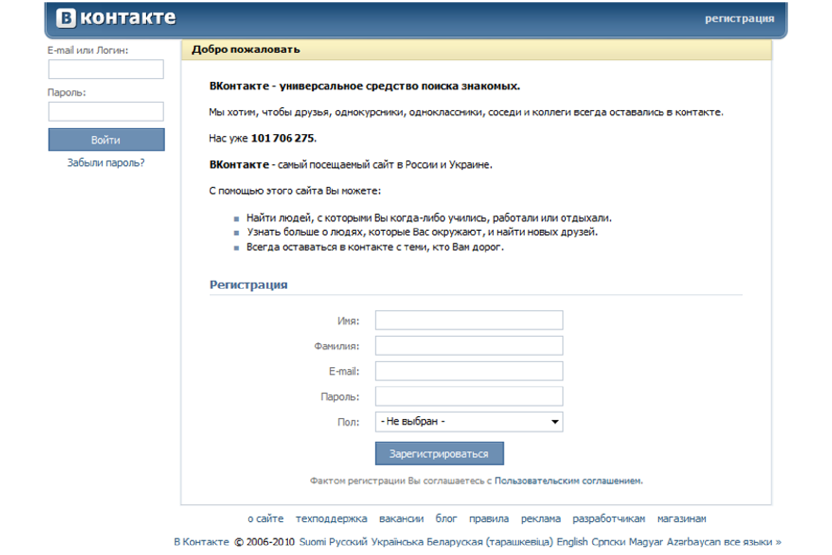832x555 pixels.
Task: Switch language to Русский
Action: tap(348, 542)
